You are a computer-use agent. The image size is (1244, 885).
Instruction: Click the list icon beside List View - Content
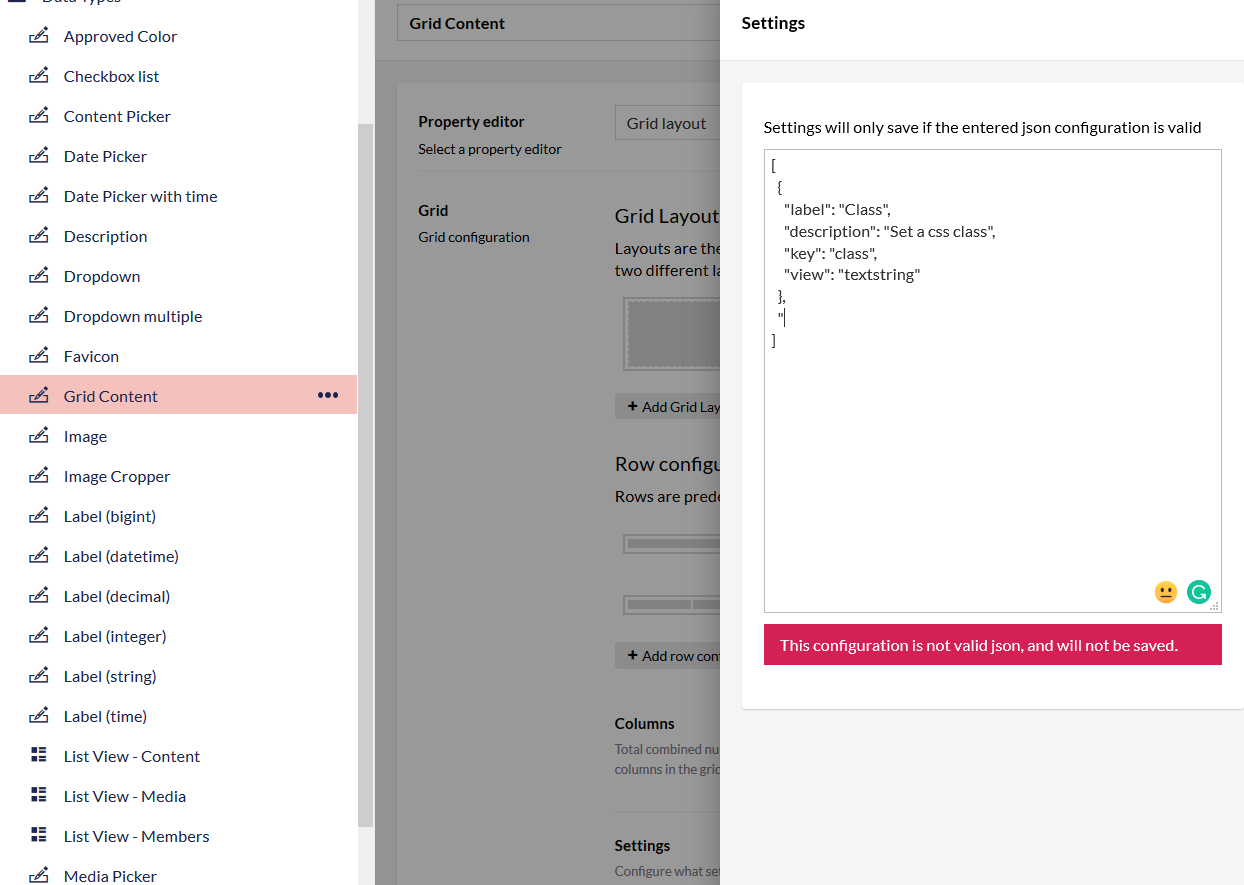click(x=38, y=755)
